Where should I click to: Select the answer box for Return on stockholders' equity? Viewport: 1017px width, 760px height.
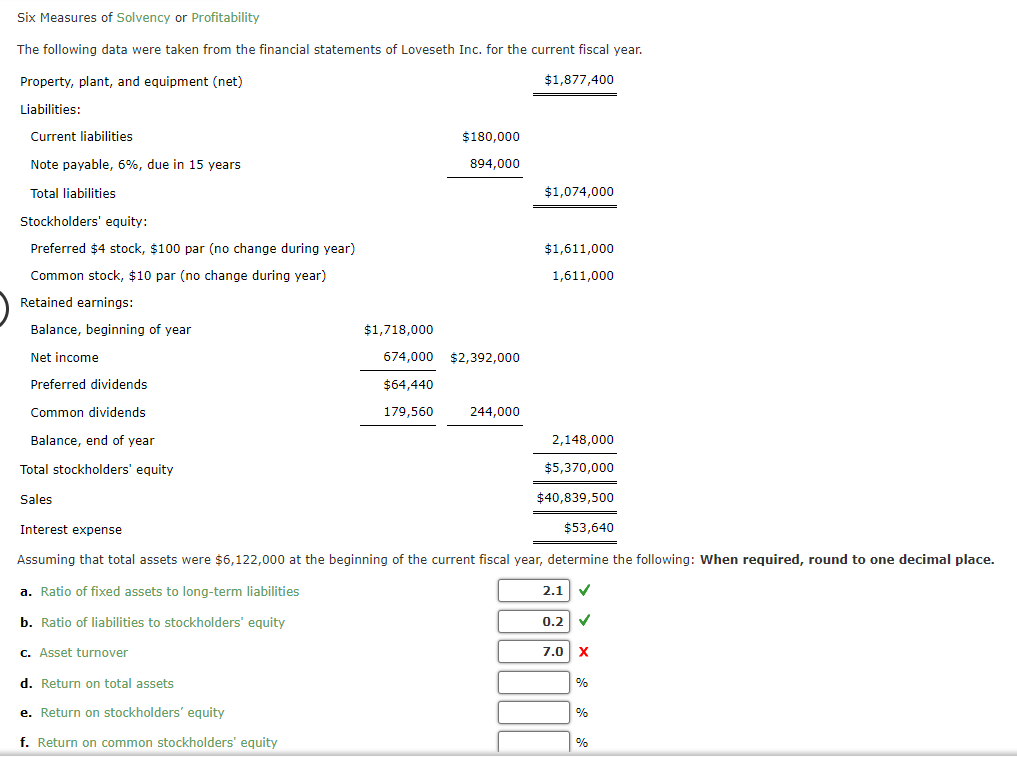pyautogui.click(x=533, y=712)
